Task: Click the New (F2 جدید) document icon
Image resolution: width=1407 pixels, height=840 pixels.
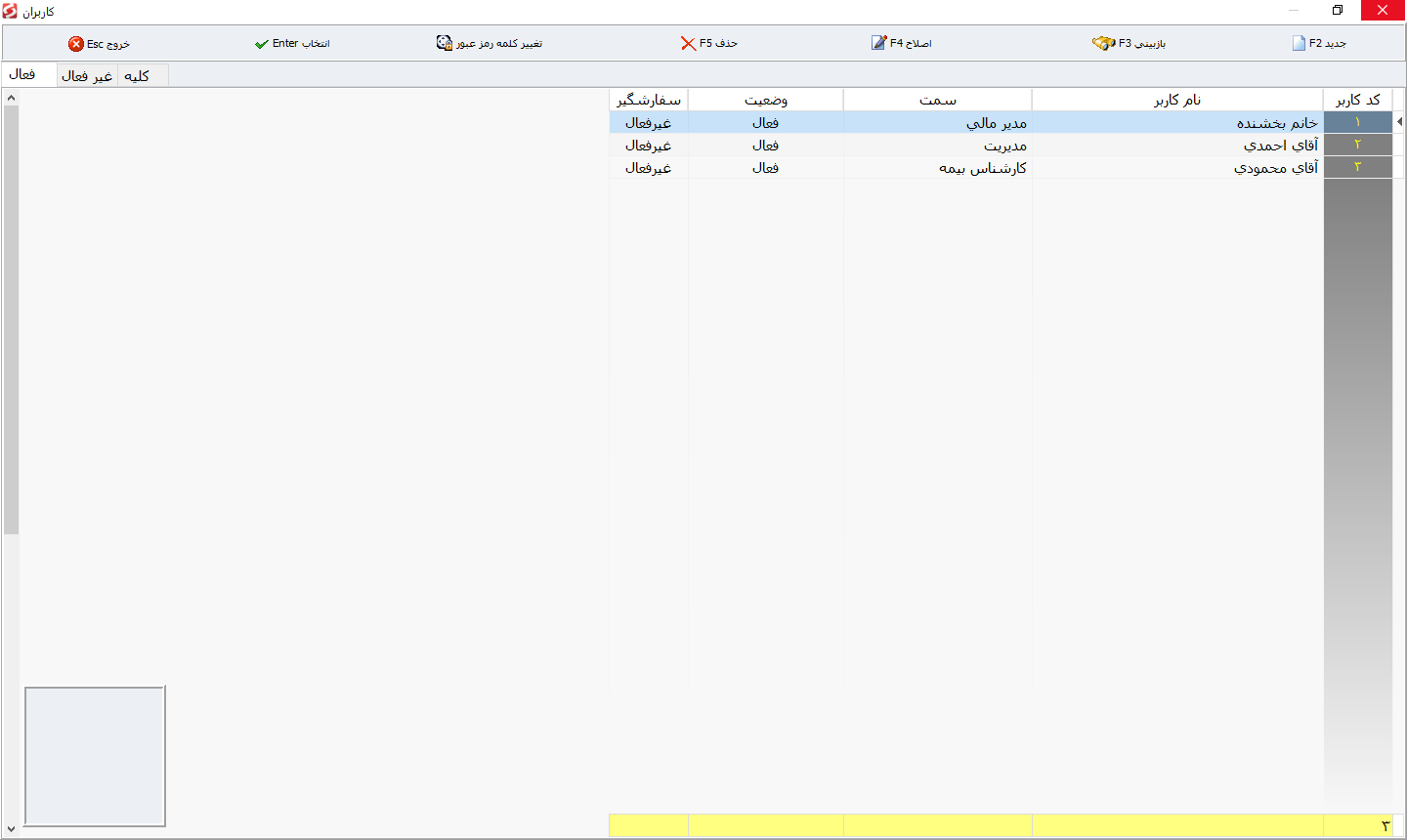Action: coord(1299,43)
